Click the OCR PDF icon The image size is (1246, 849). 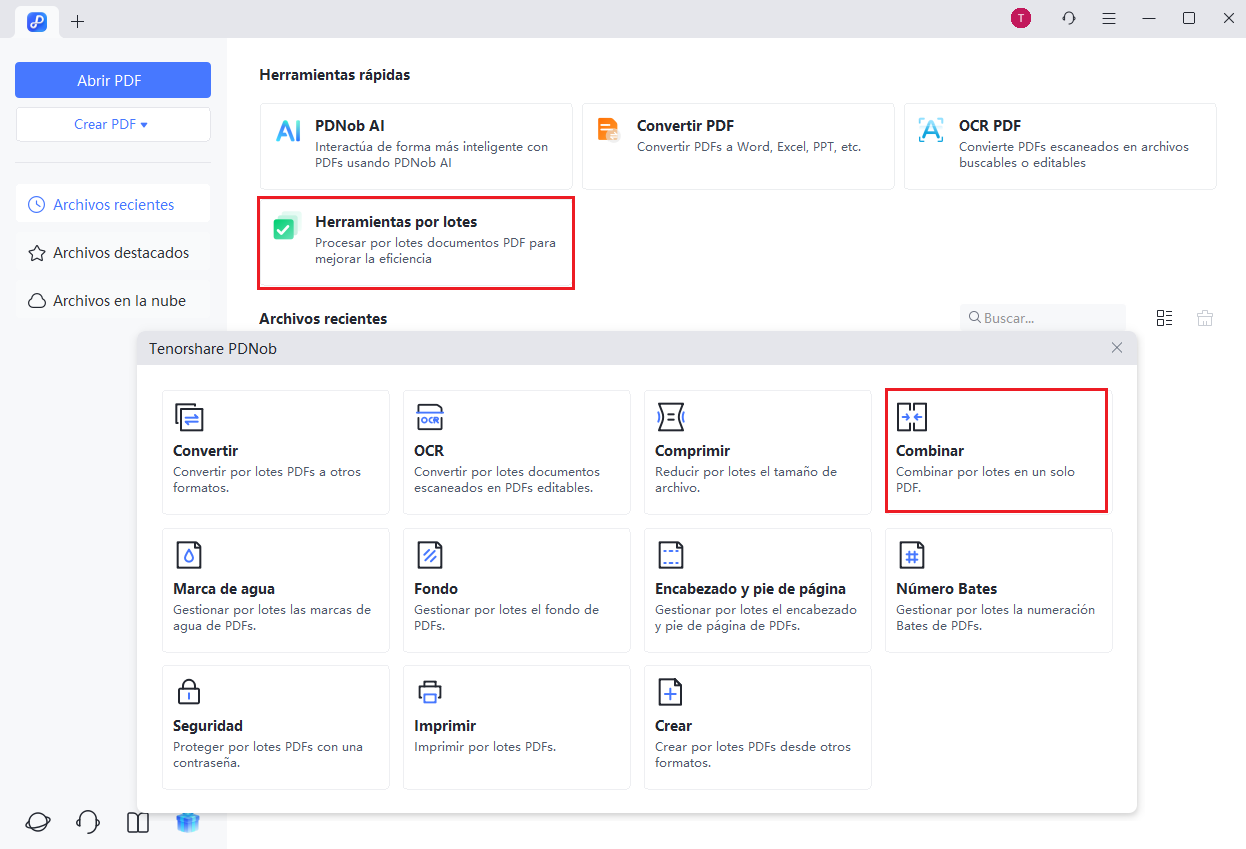931,130
